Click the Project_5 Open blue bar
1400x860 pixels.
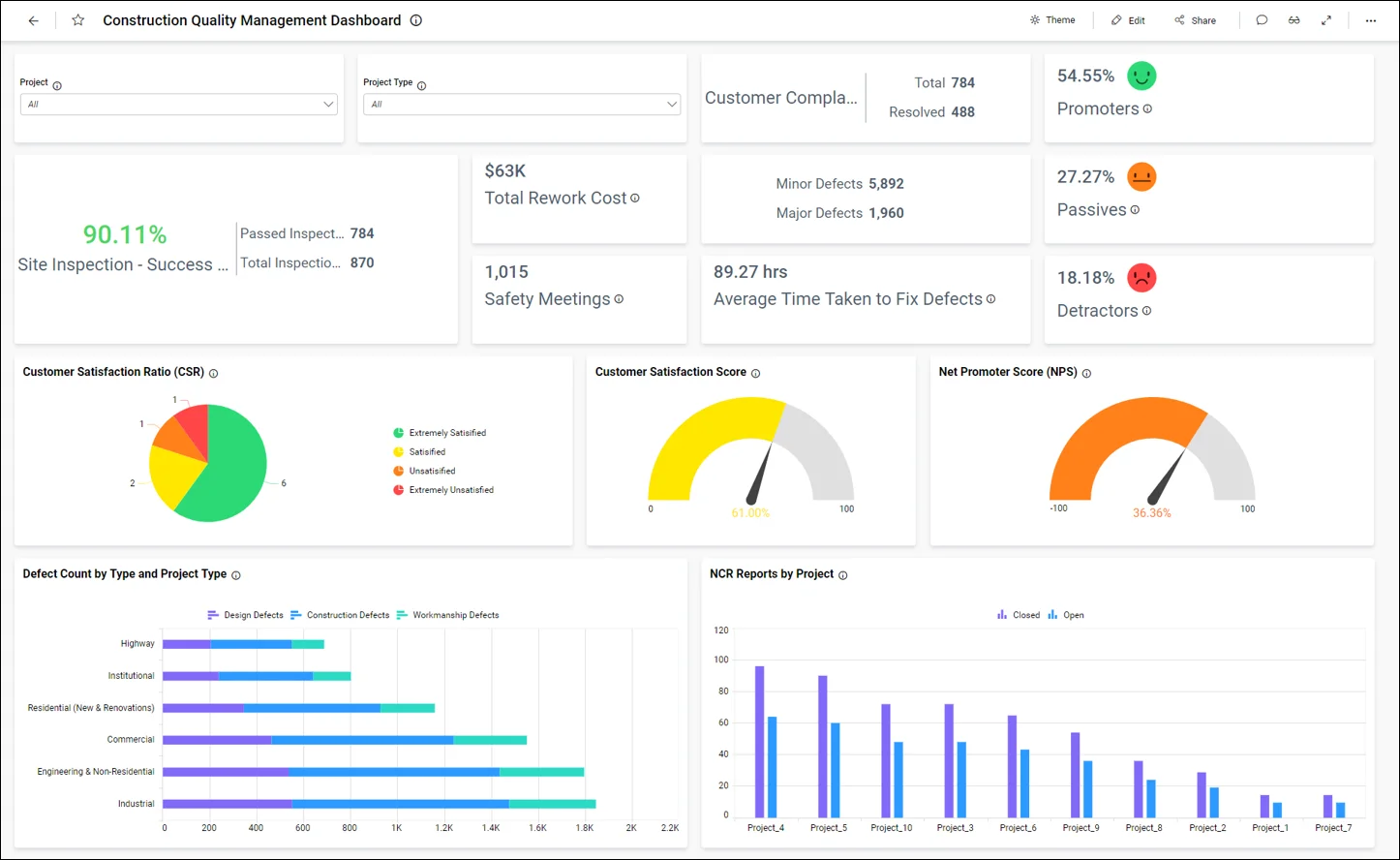point(836,770)
